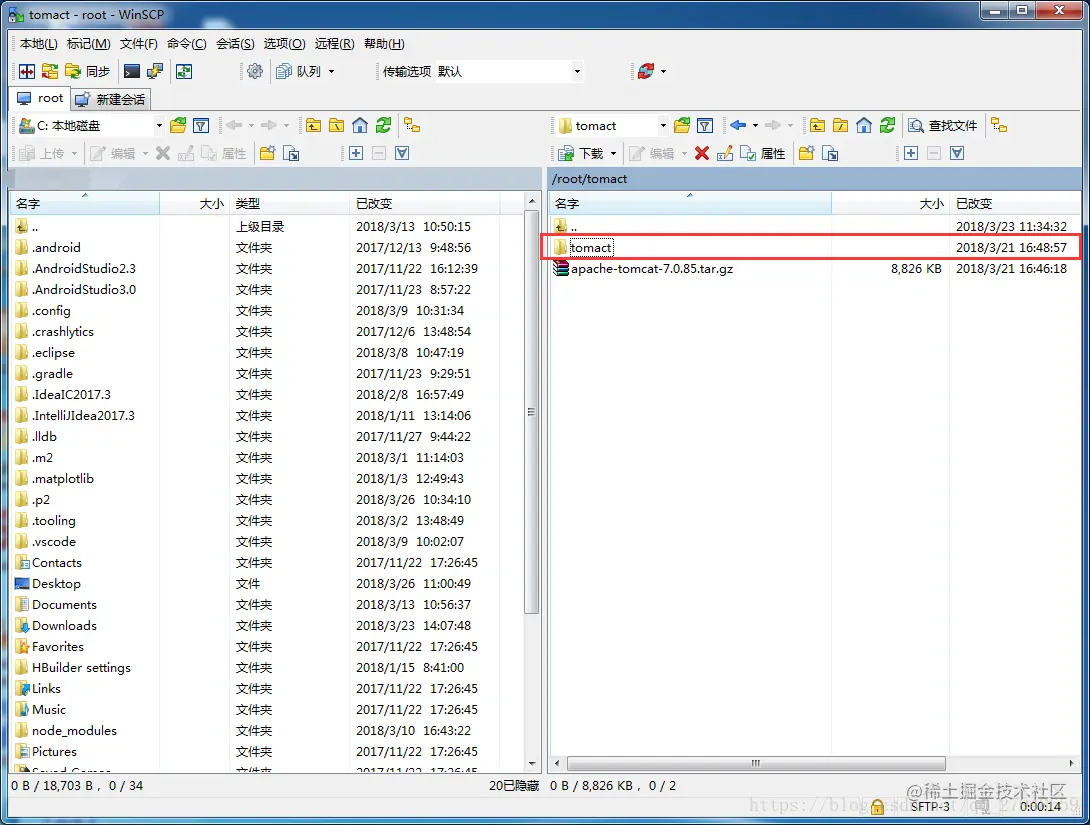Viewport: 1090px width, 825px height.
Task: Click remote blue back arrow
Action: coord(738,125)
